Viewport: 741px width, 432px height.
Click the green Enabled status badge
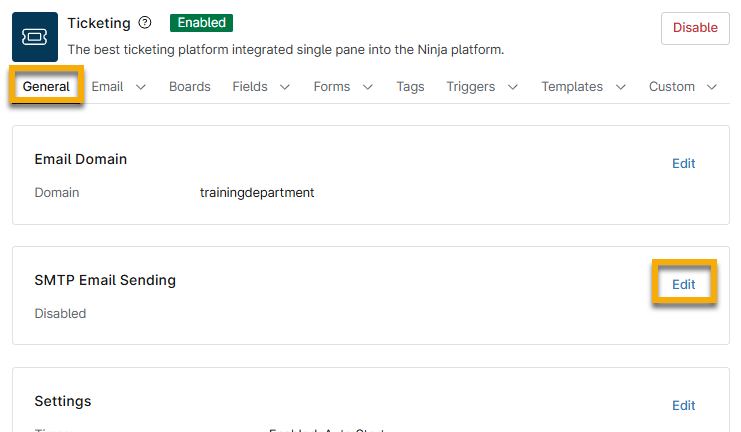coord(201,23)
